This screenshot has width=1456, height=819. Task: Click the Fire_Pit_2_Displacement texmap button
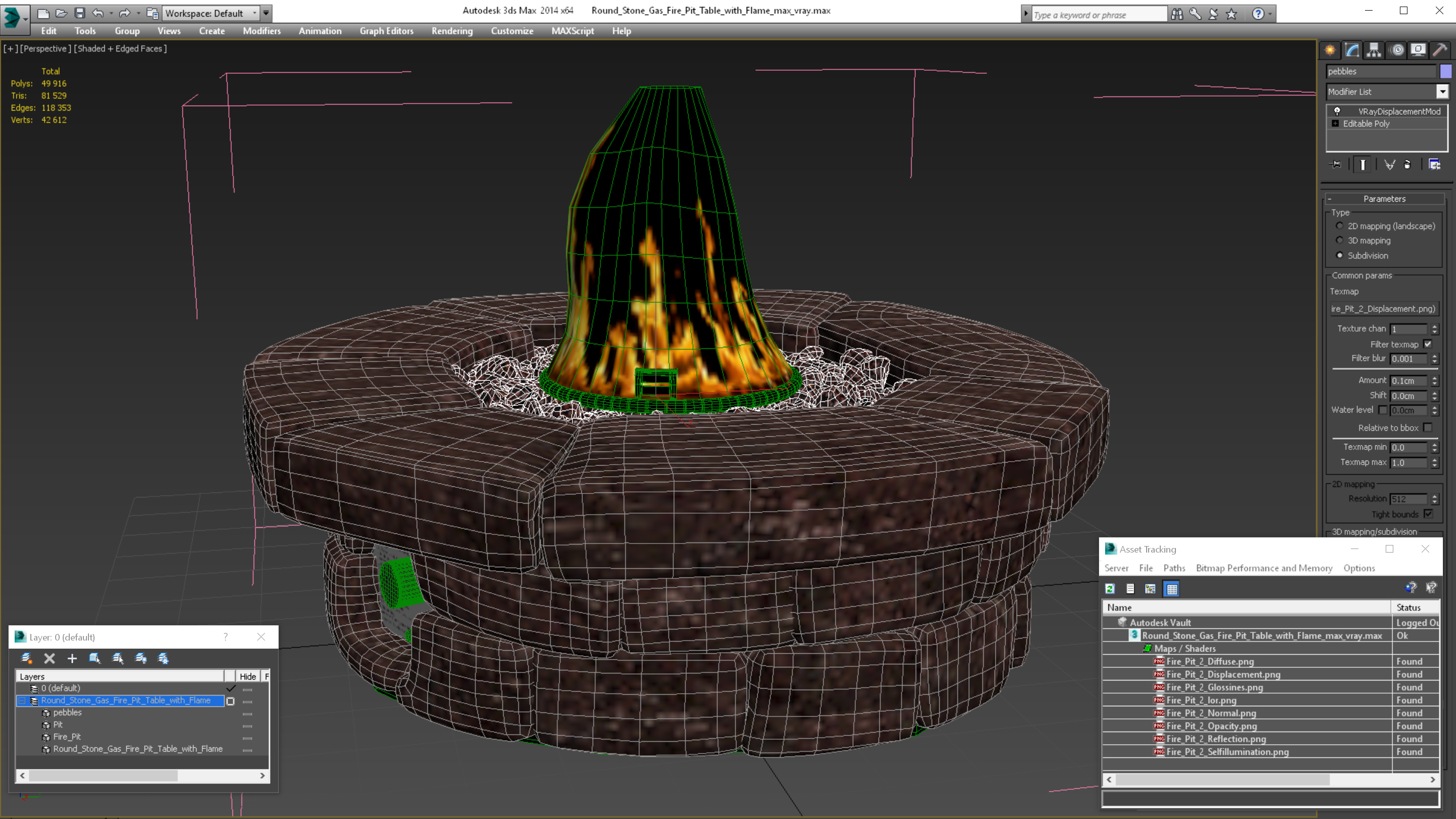point(1383,308)
